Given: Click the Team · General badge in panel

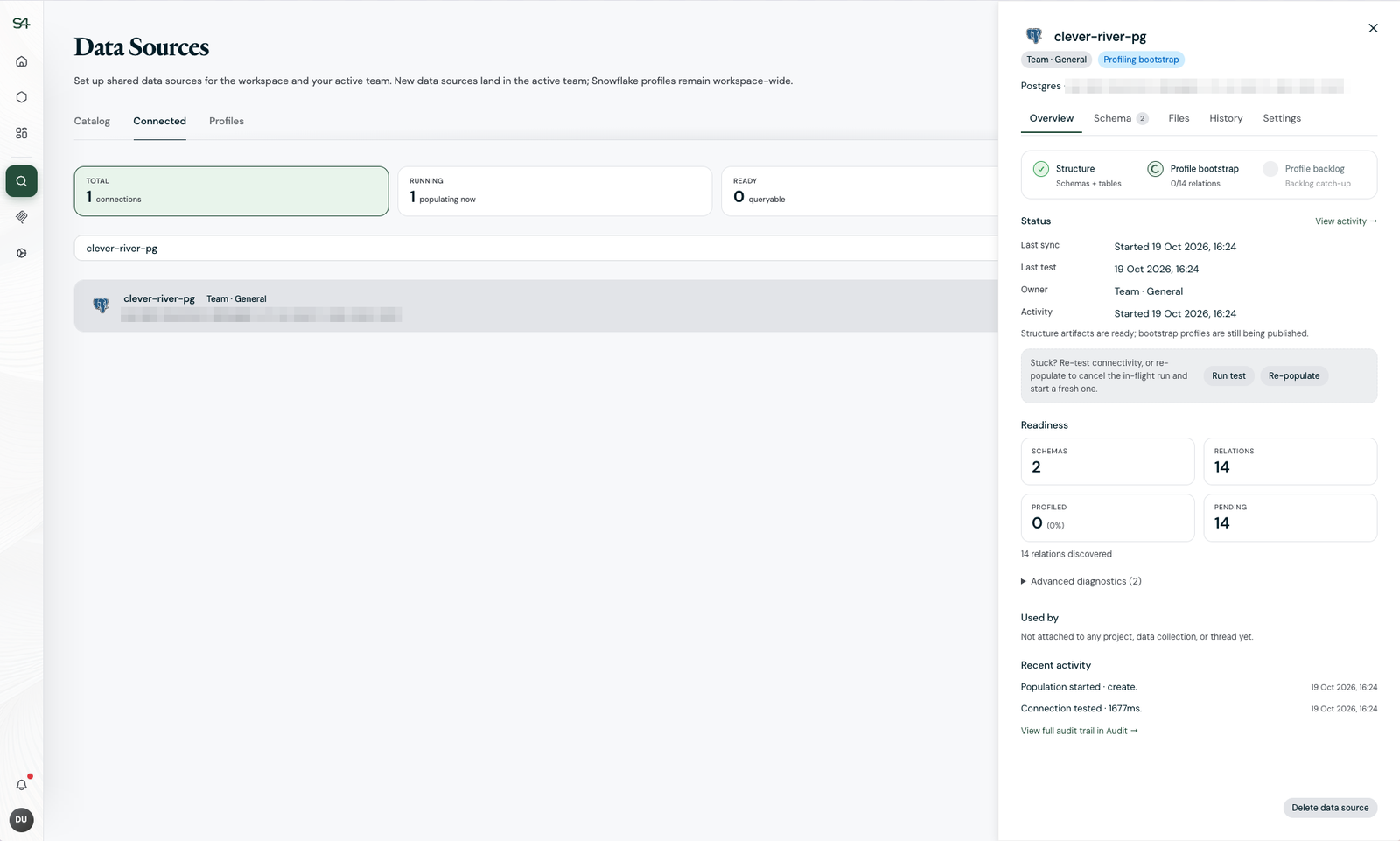Looking at the screenshot, I should (x=1056, y=60).
